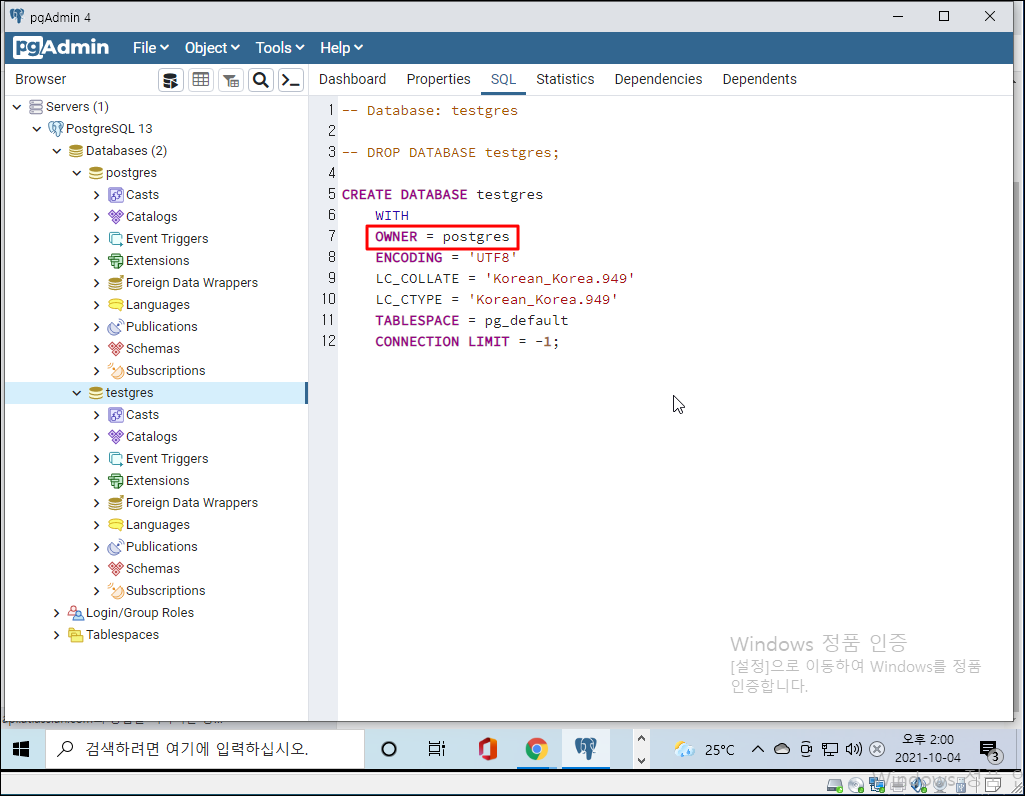
Task: Open the Query Tool icon in Browser toolbar
Action: click(x=171, y=80)
